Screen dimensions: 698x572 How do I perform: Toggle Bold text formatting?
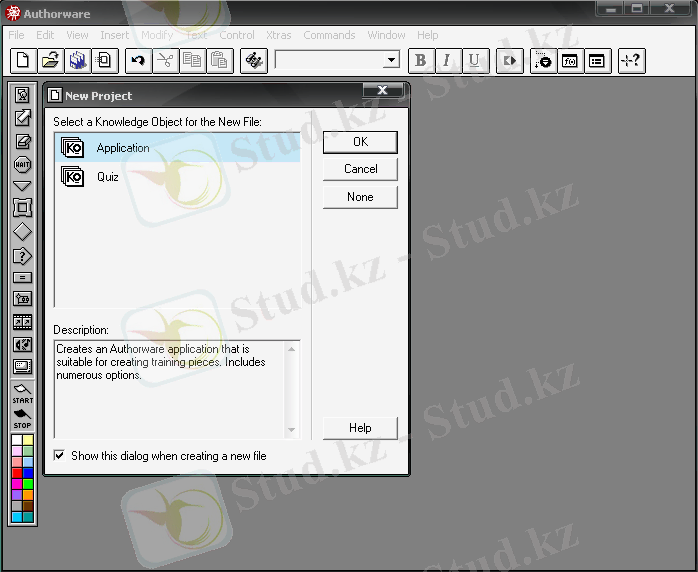[x=421, y=61]
